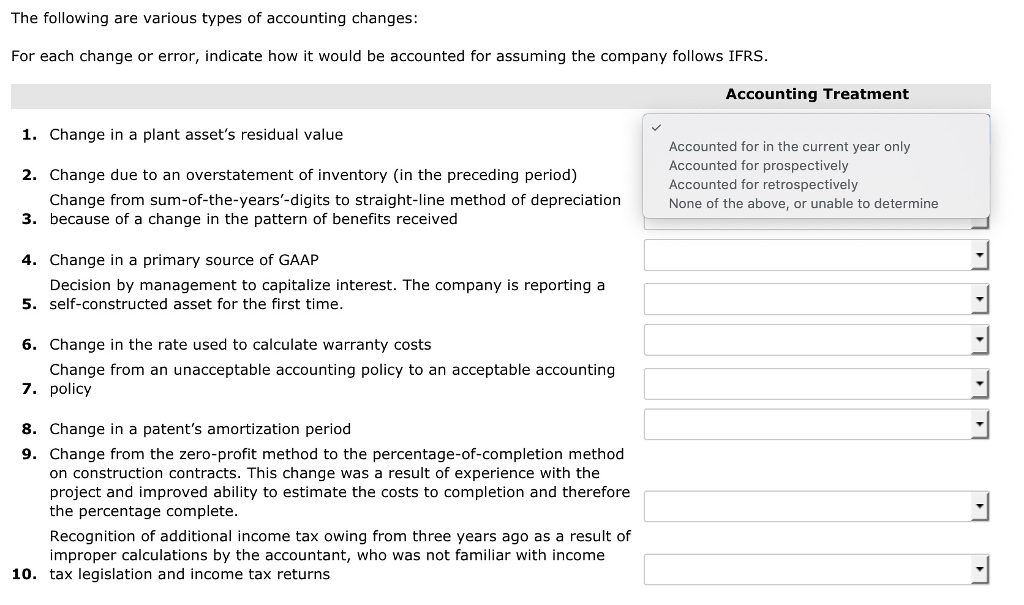Open the dropdown arrow for warranty costs question
This screenshot has height=605, width=1024.
point(979,339)
